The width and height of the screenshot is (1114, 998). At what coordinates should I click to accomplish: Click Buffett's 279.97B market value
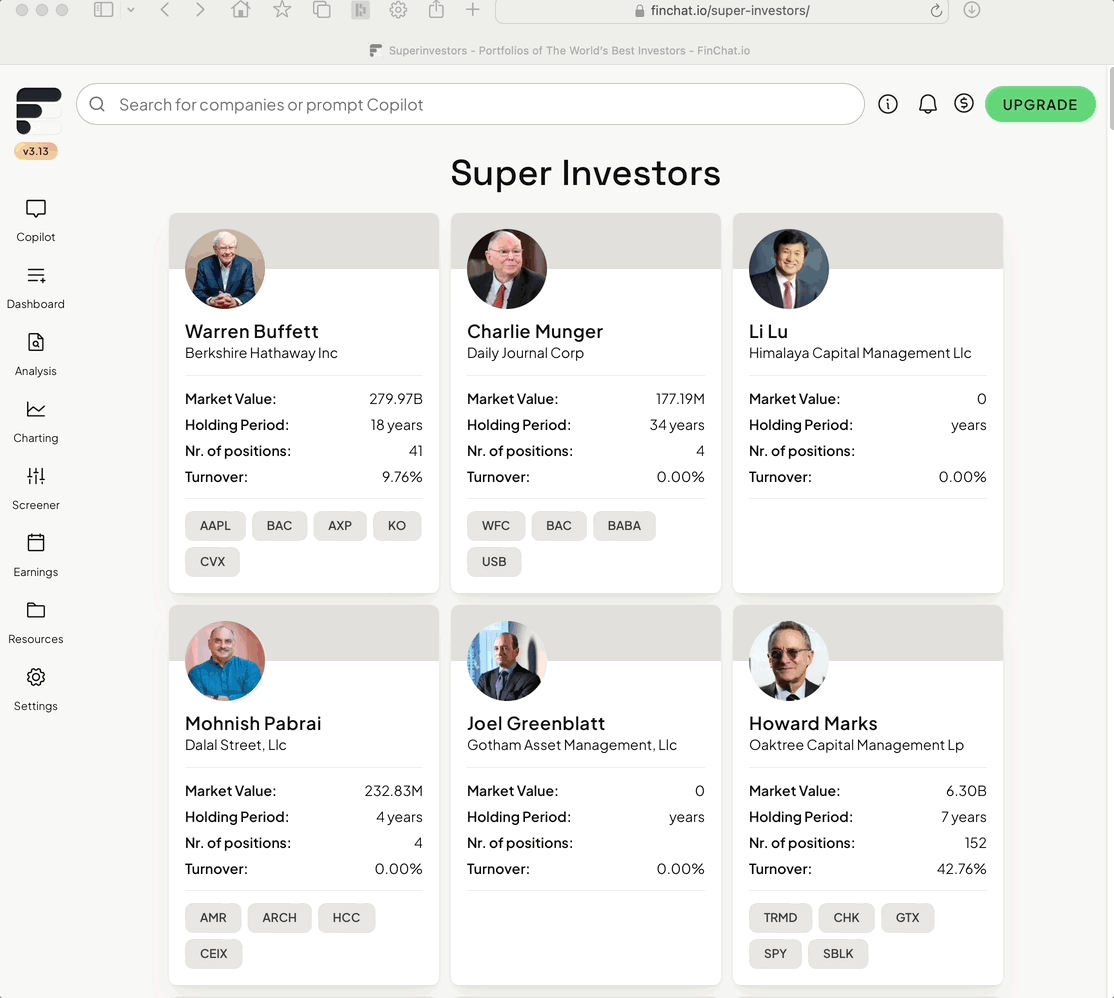coord(396,399)
